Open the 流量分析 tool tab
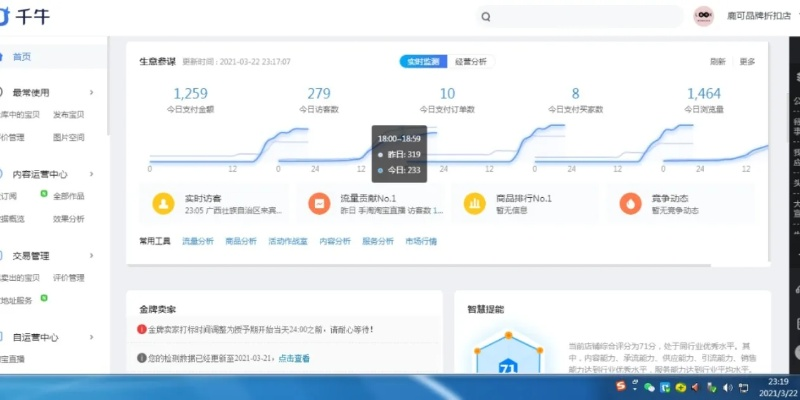The image size is (800, 400). pyautogui.click(x=197, y=241)
